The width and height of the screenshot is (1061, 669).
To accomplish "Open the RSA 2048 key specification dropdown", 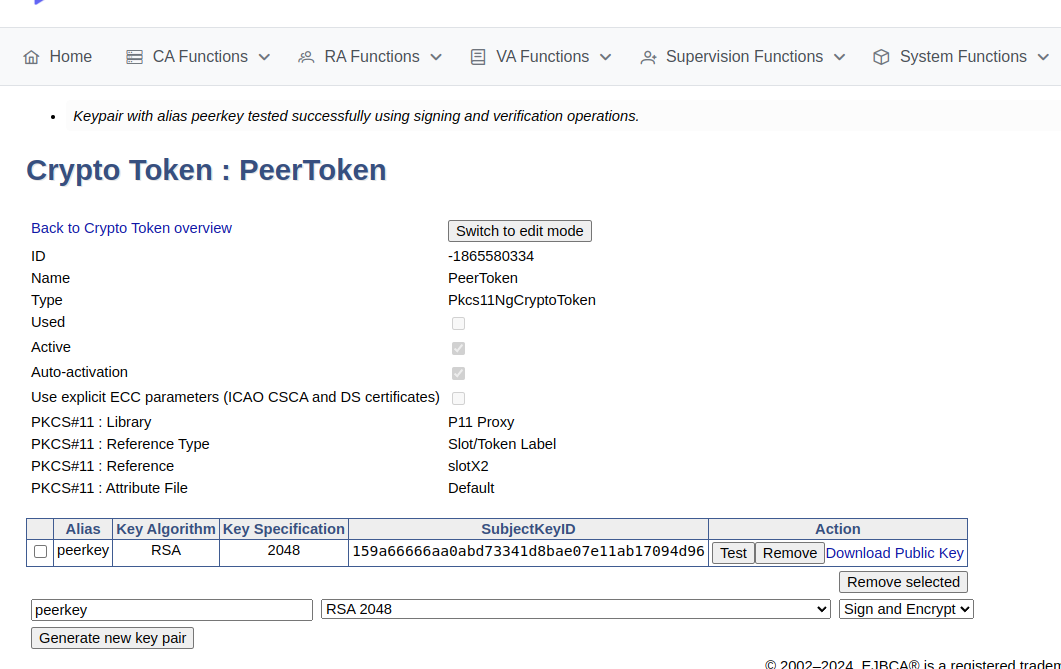I will click(575, 609).
